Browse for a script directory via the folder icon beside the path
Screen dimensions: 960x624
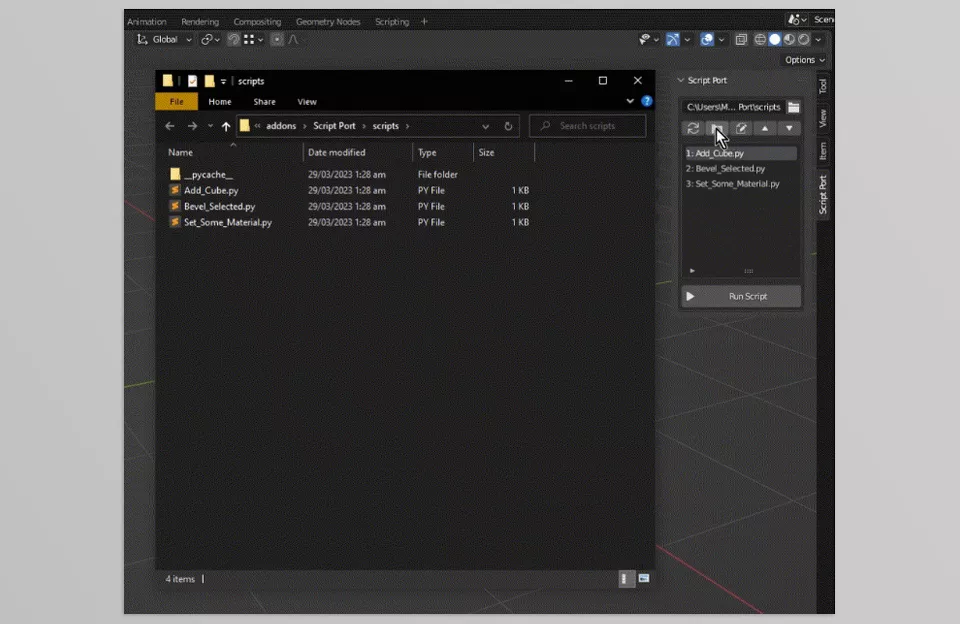tap(793, 107)
